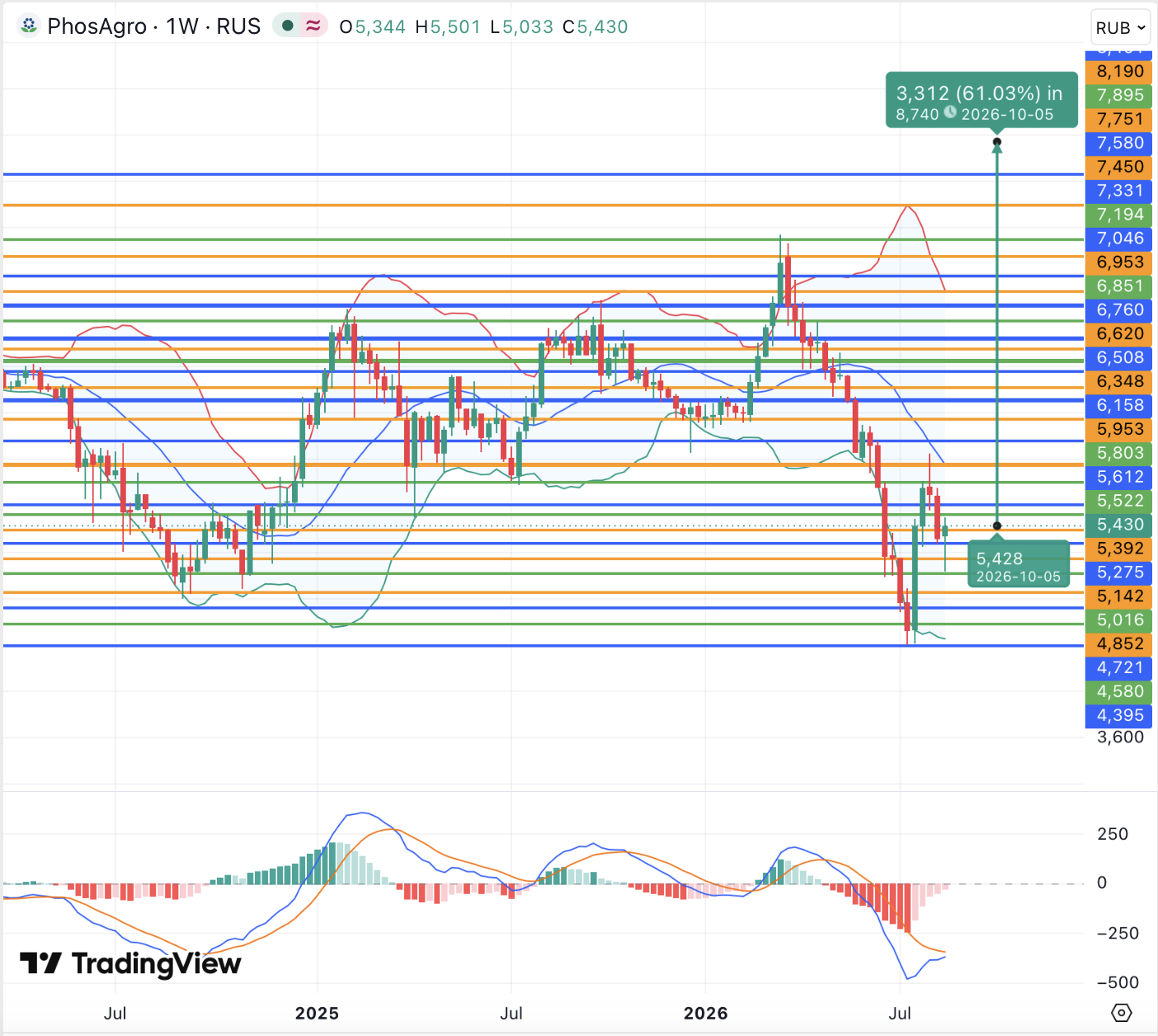Viewport: 1158px width, 1036px height.
Task: Click the 7,046 blue price label
Action: click(1119, 239)
